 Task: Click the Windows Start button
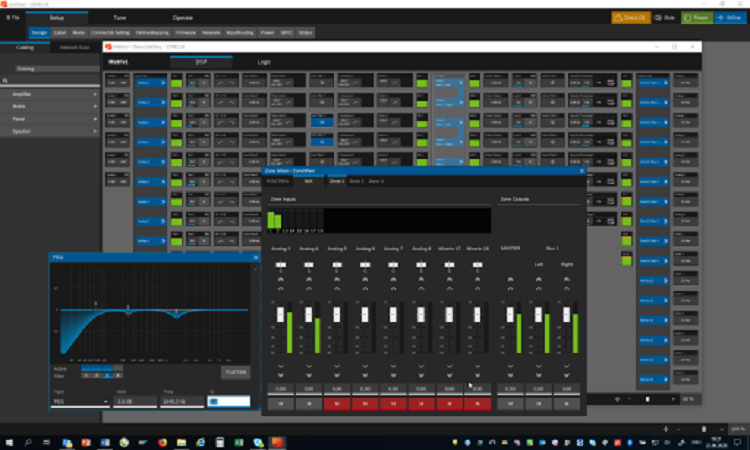[9, 441]
